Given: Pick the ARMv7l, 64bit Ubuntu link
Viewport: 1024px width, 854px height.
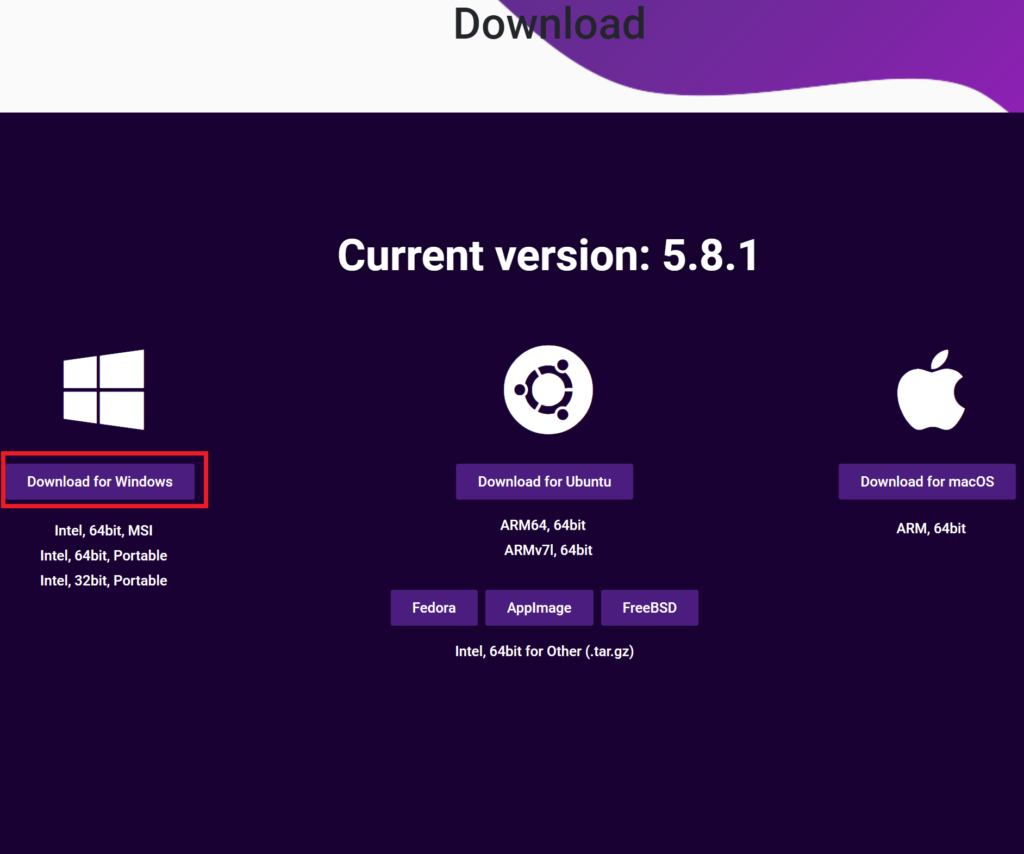Looking at the screenshot, I should 548,550.
